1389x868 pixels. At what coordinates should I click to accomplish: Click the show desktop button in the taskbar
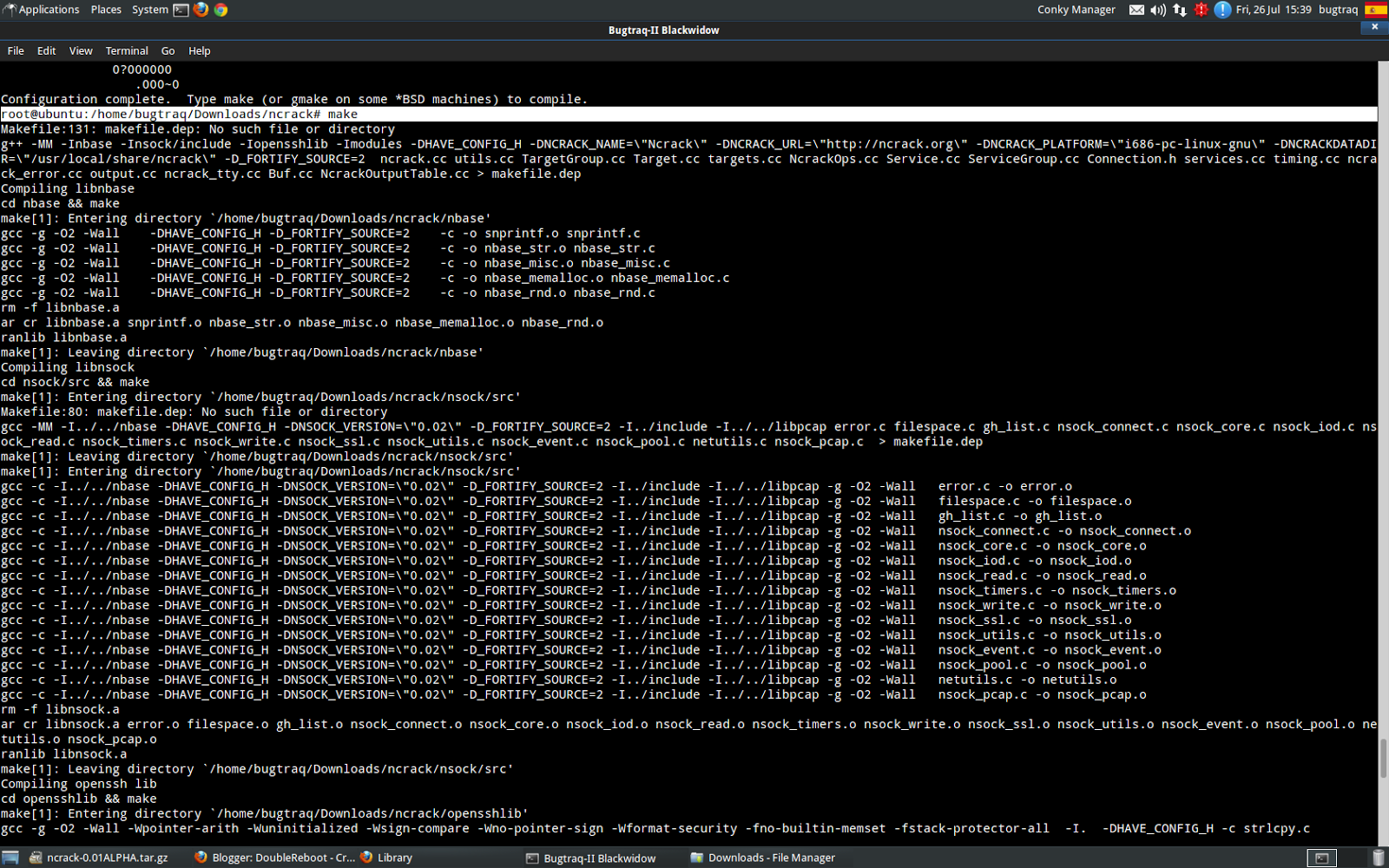10,858
